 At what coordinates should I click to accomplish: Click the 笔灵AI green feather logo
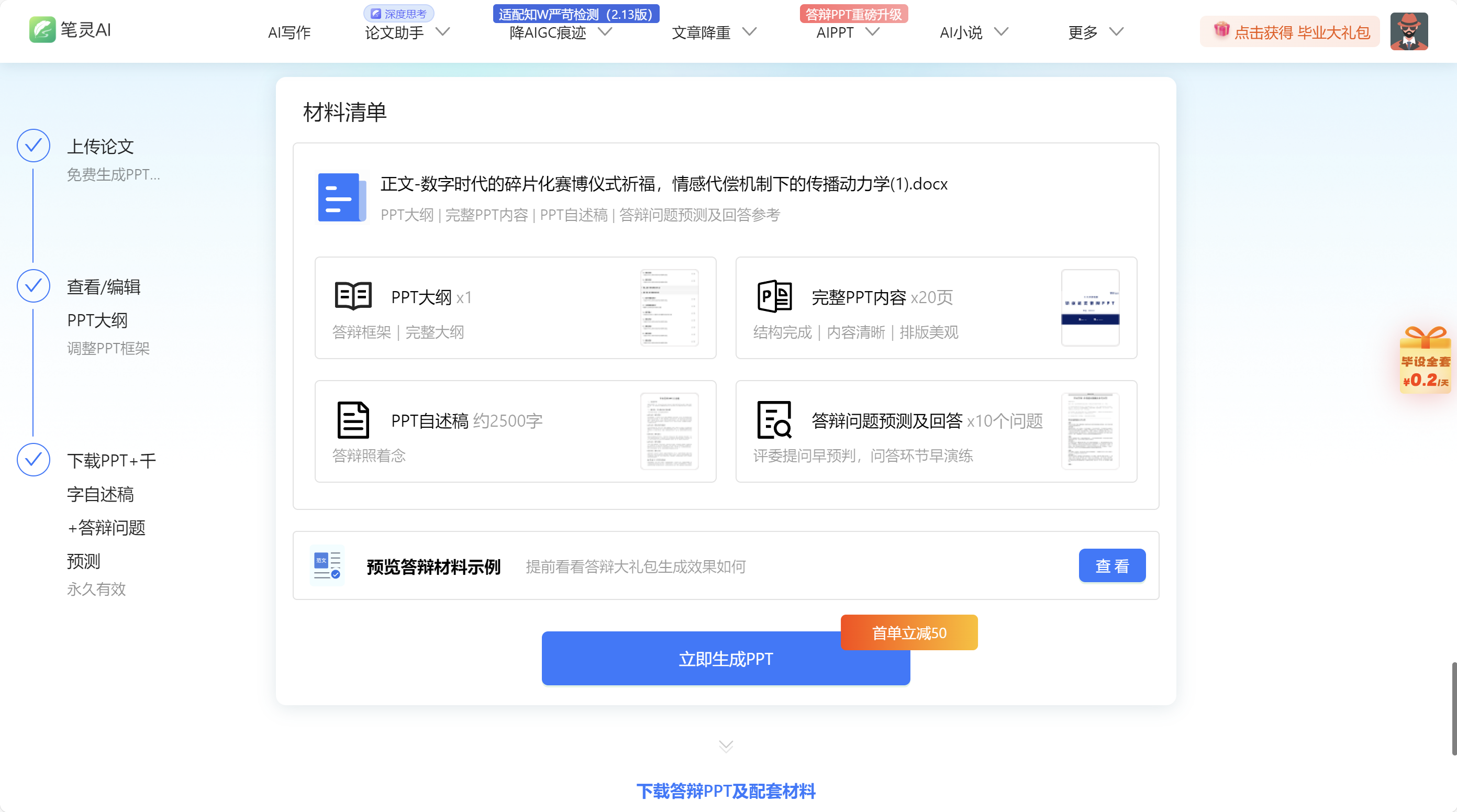click(x=42, y=29)
